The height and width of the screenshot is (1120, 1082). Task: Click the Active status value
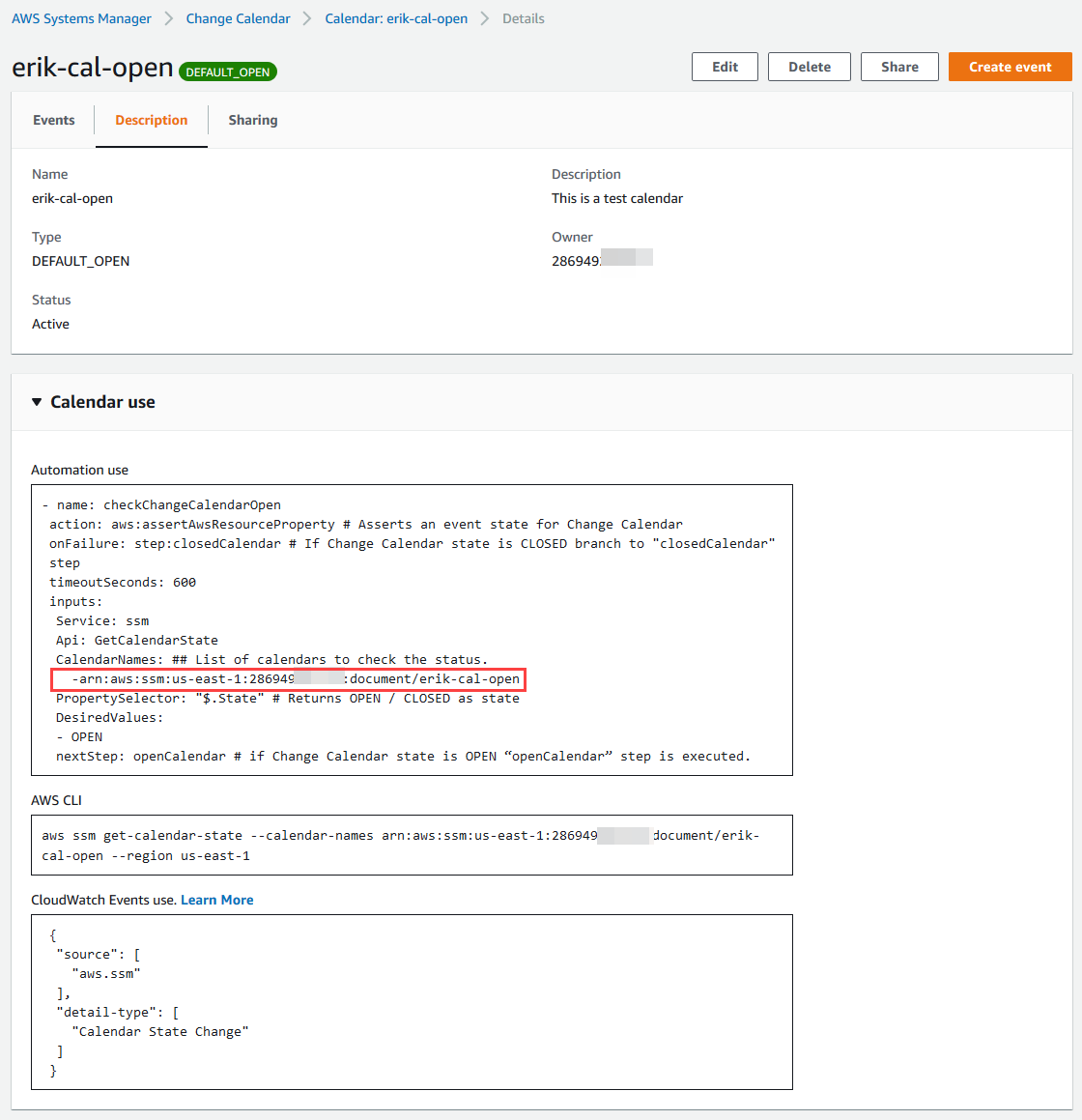click(50, 325)
